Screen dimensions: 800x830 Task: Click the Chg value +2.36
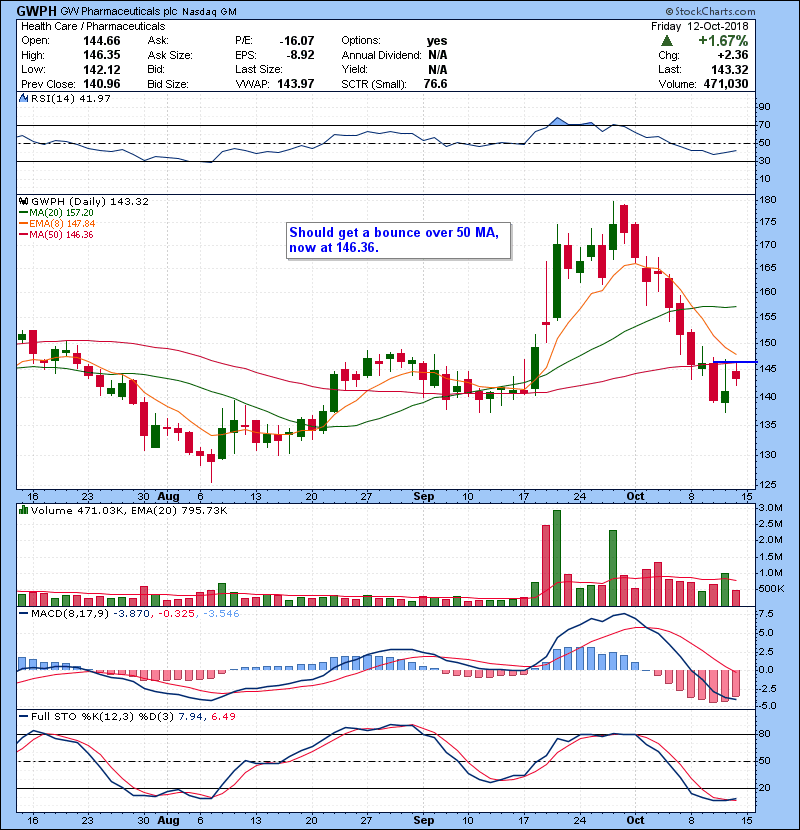[733, 55]
